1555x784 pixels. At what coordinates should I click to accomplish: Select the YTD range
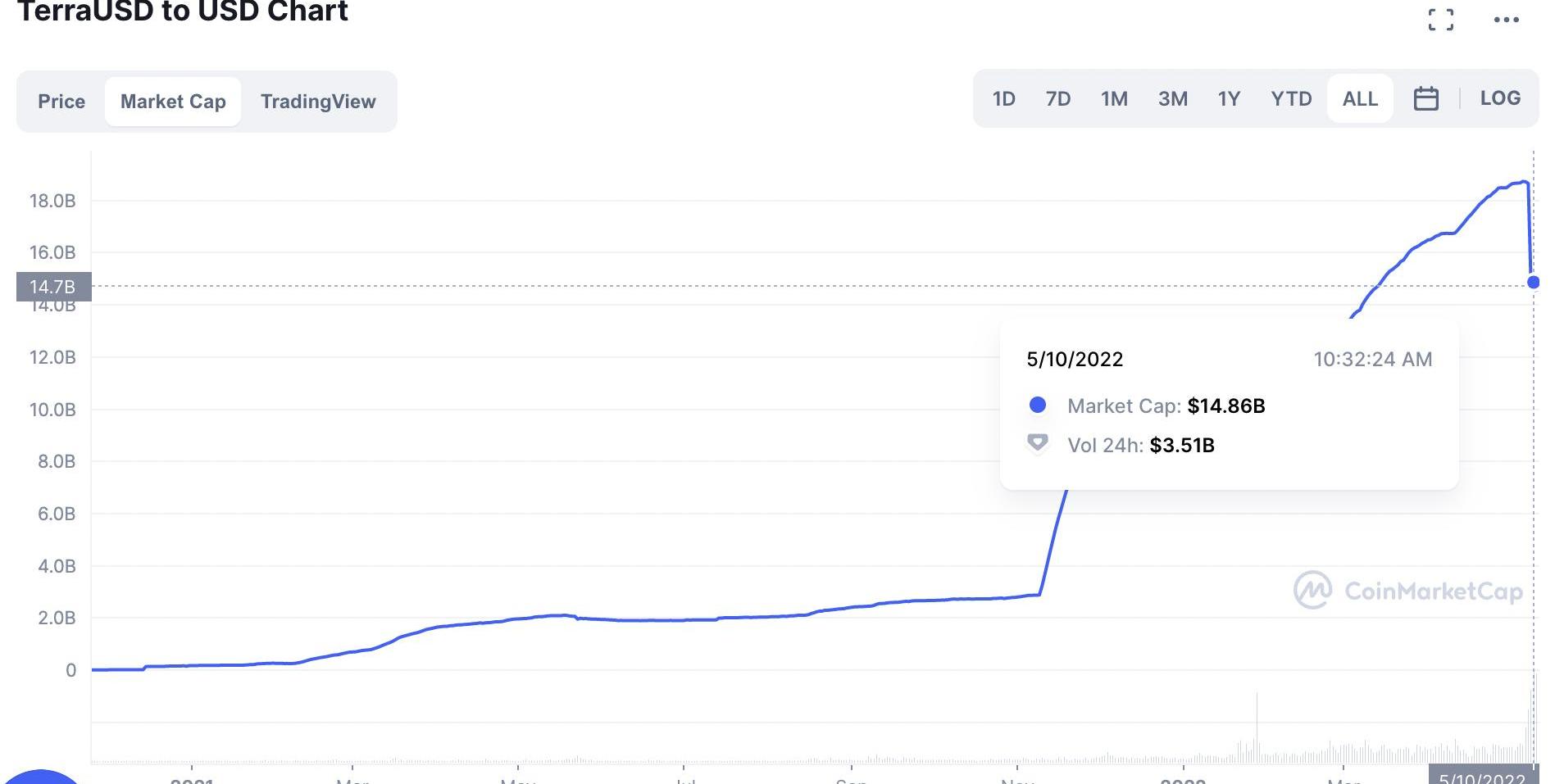coord(1290,99)
